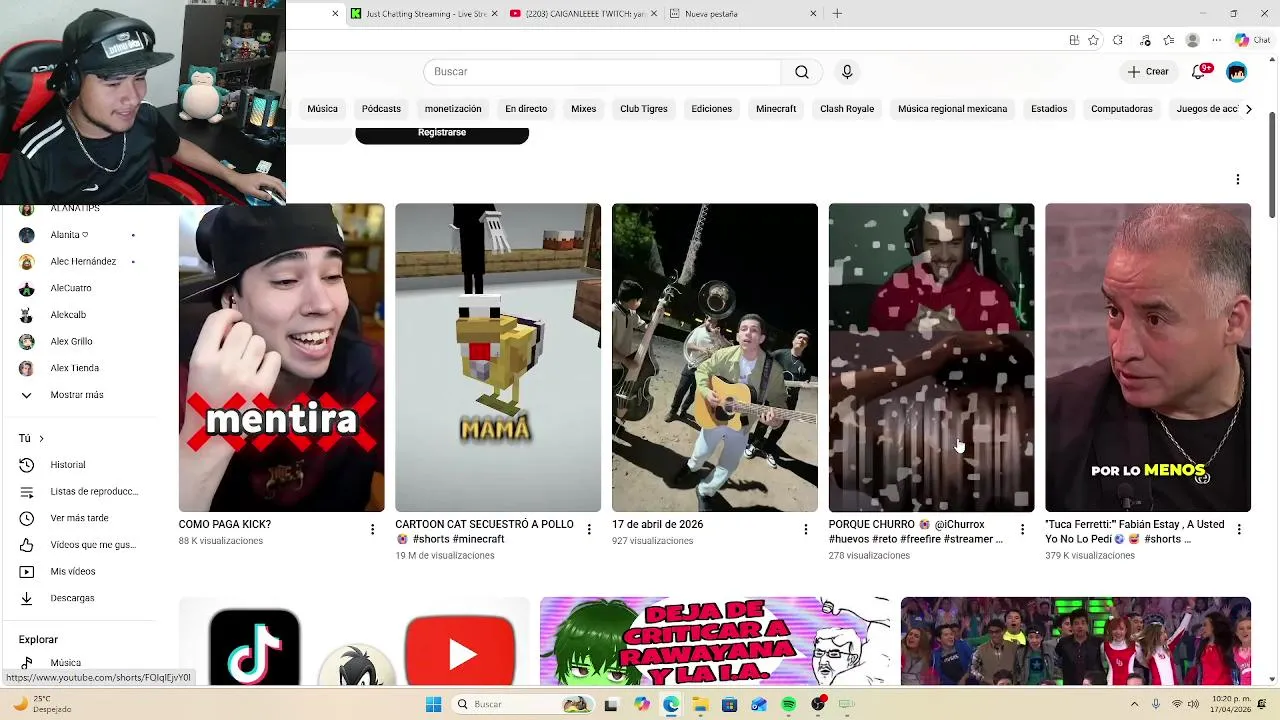
Task: Select the Música filter chip
Action: [322, 109]
